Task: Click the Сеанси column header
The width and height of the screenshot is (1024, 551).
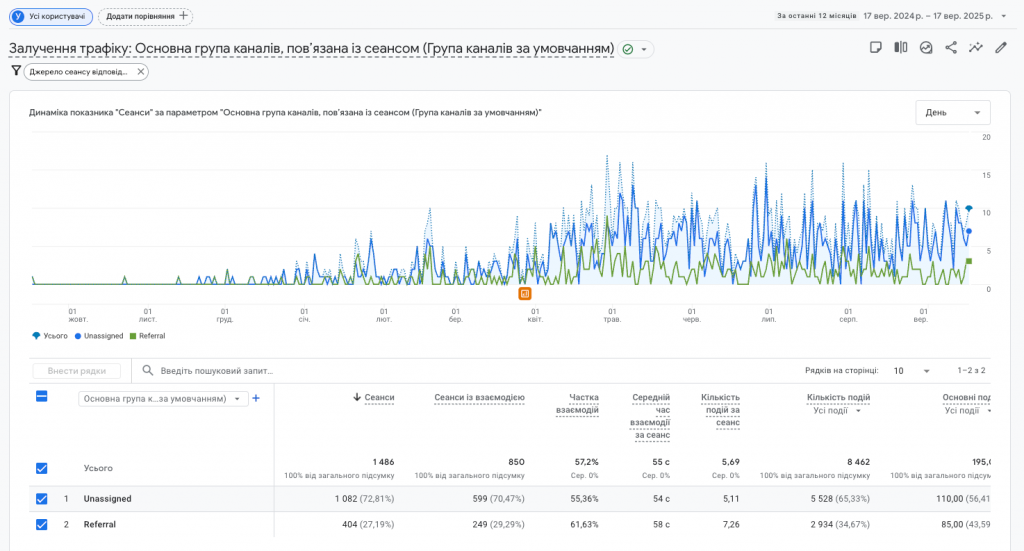Action: [379, 398]
